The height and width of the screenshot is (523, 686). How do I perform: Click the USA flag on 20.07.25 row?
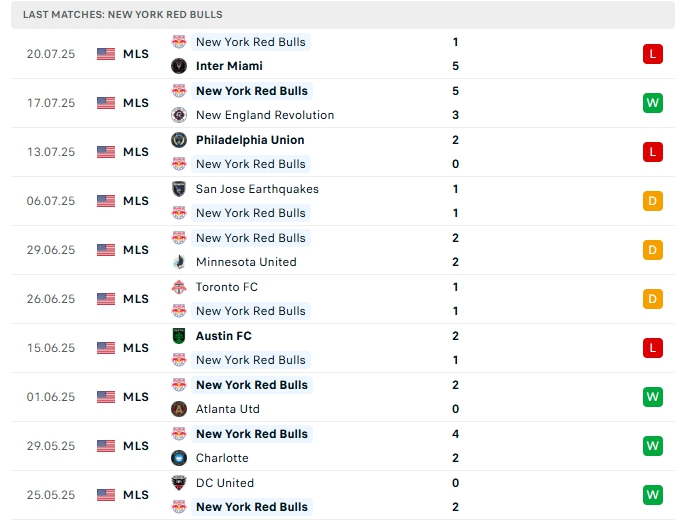106,54
